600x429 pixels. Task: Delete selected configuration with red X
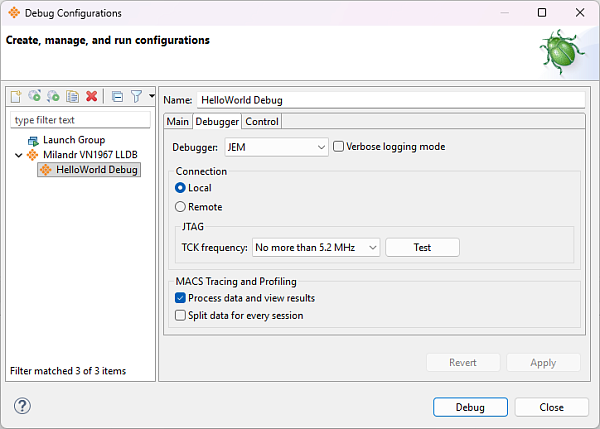tap(91, 96)
